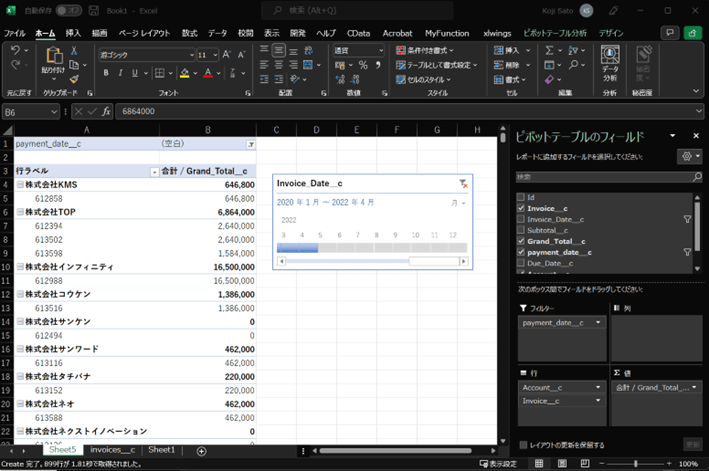Enable defer layout update checkbox
Viewport: 709px width, 471px height.
[x=524, y=444]
